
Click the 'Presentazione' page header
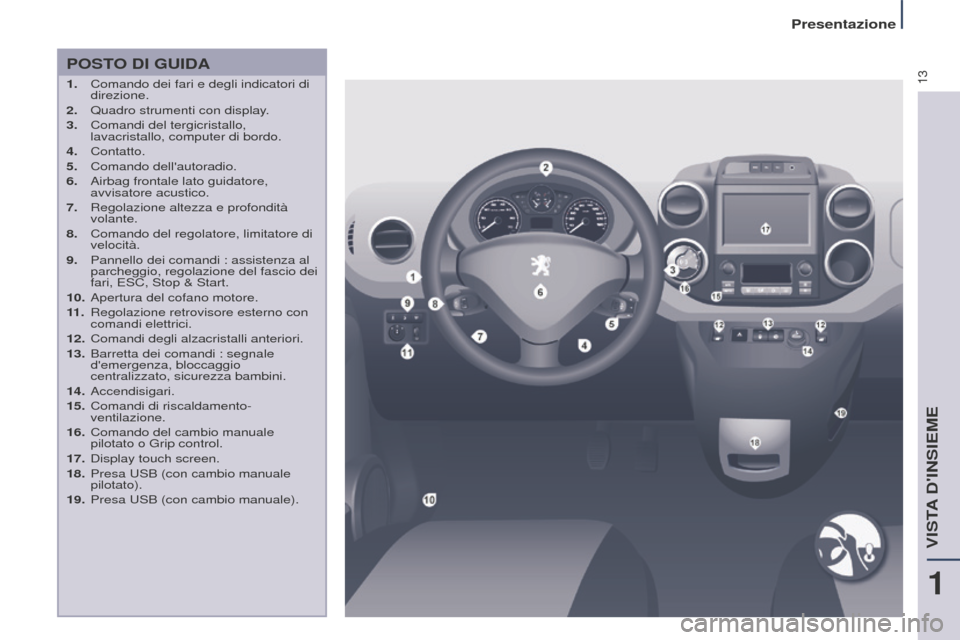pos(843,24)
